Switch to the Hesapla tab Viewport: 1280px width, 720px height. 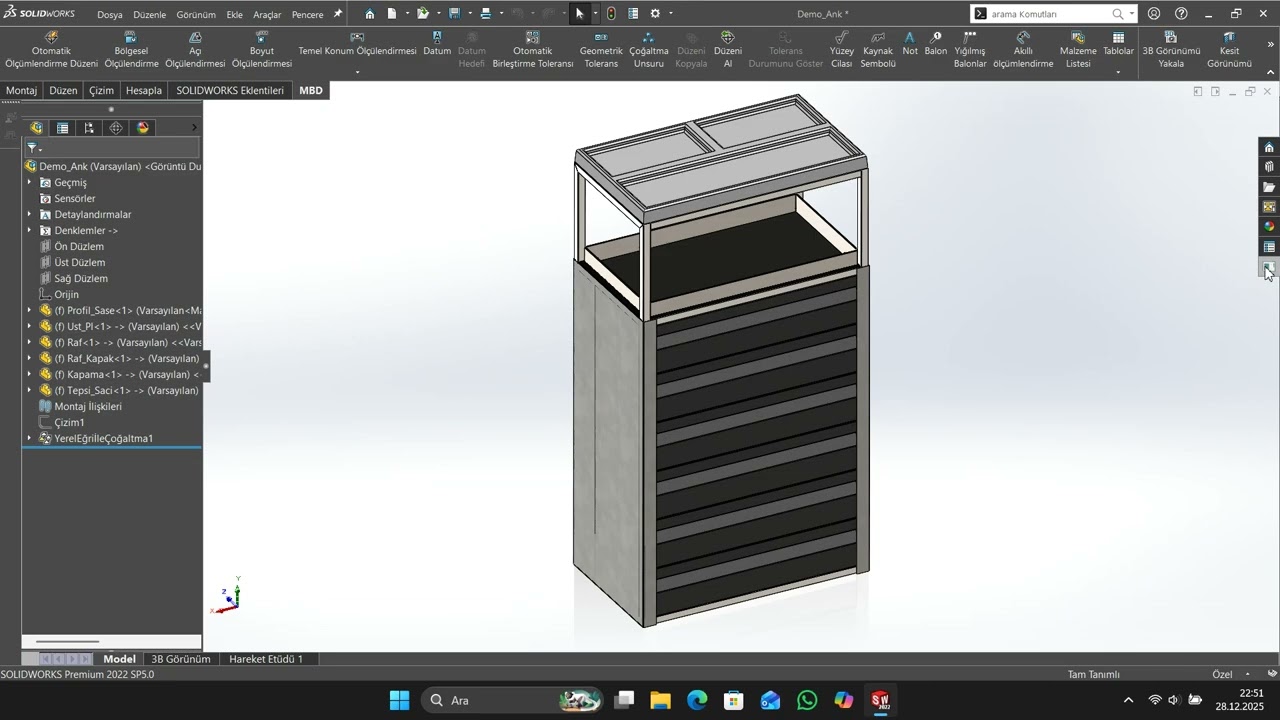144,90
